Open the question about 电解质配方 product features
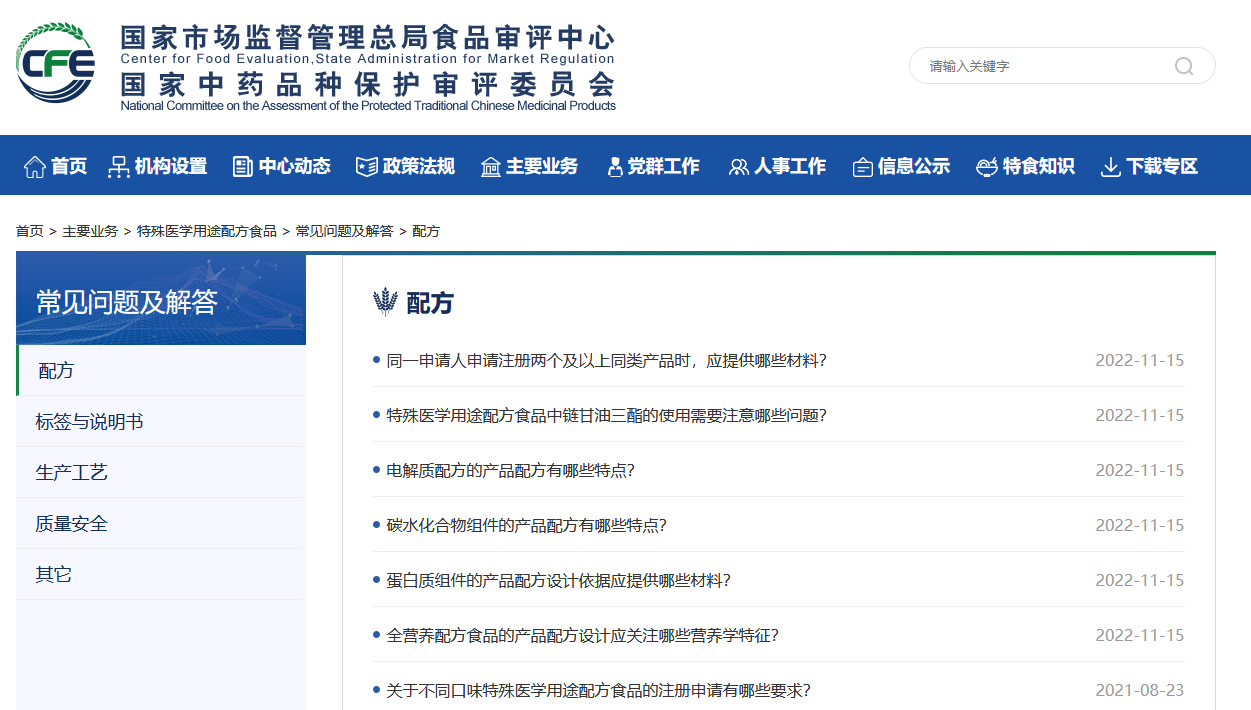1251x710 pixels. point(510,470)
